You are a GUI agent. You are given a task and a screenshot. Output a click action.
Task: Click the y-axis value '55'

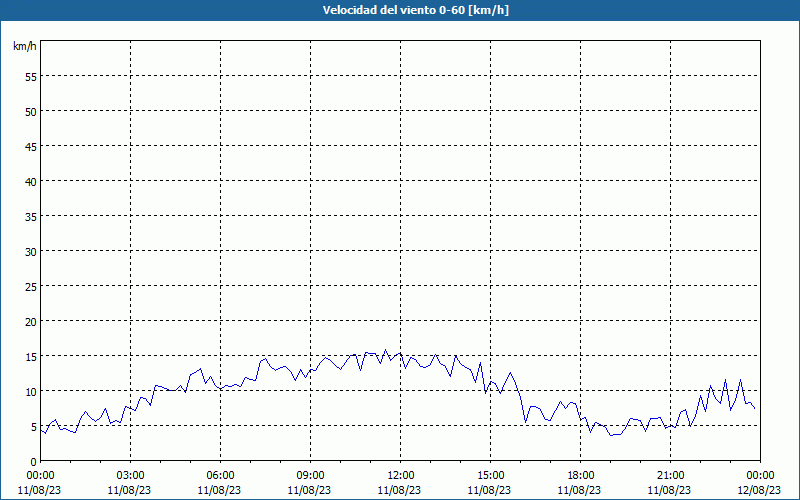[31, 77]
